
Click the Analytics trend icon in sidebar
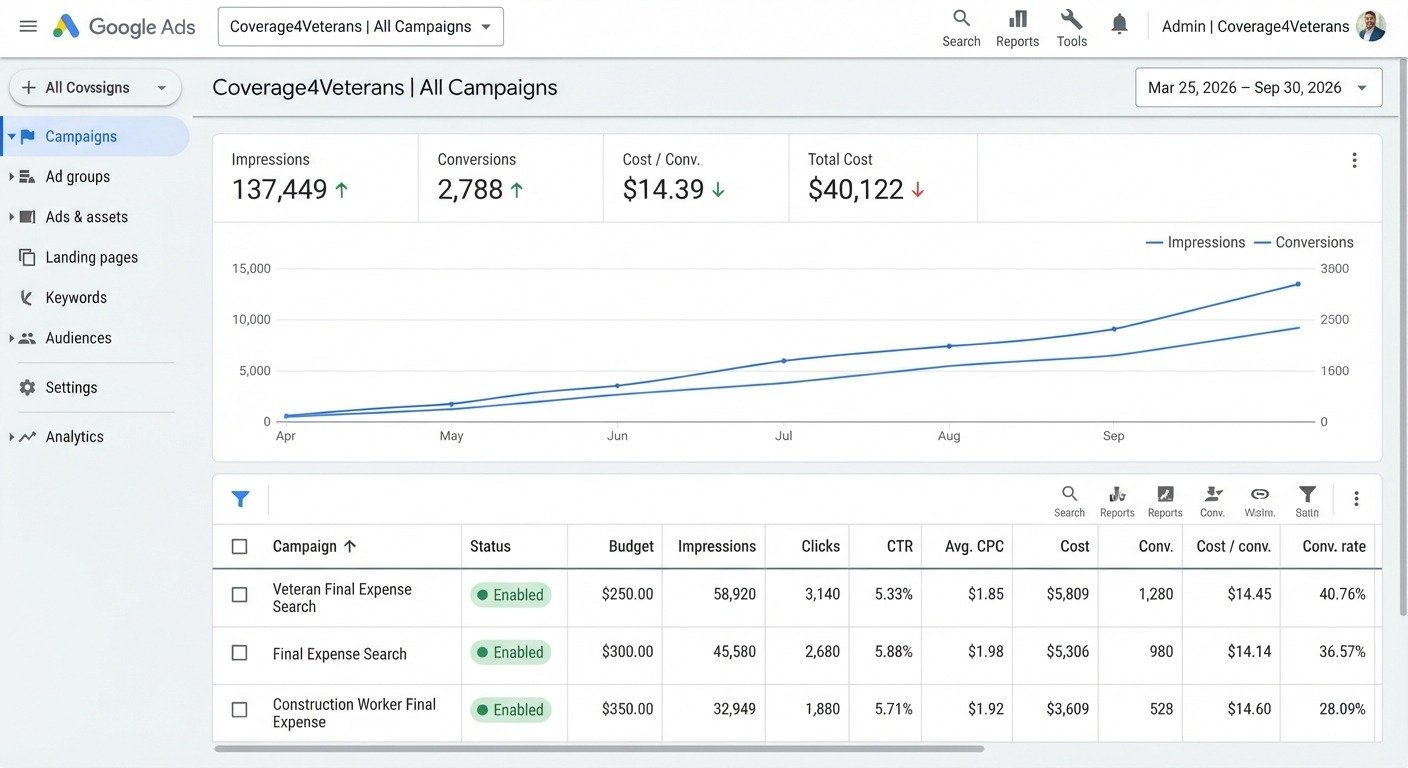click(27, 437)
